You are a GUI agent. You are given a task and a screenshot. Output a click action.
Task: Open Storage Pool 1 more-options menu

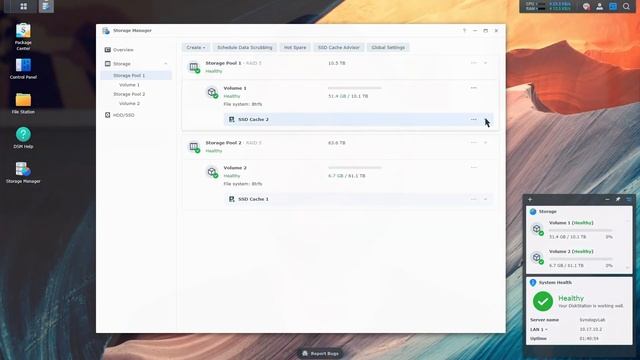[x=473, y=63]
